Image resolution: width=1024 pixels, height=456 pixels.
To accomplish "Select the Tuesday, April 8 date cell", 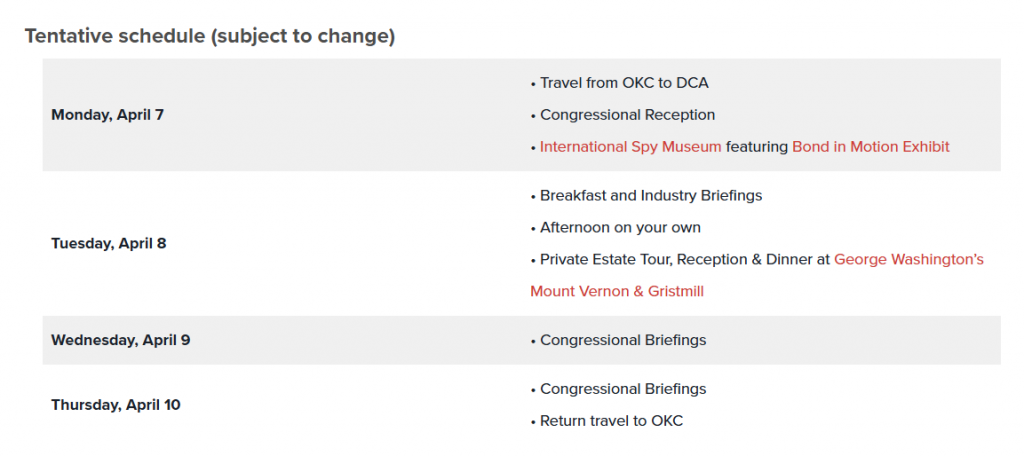I will [x=108, y=244].
